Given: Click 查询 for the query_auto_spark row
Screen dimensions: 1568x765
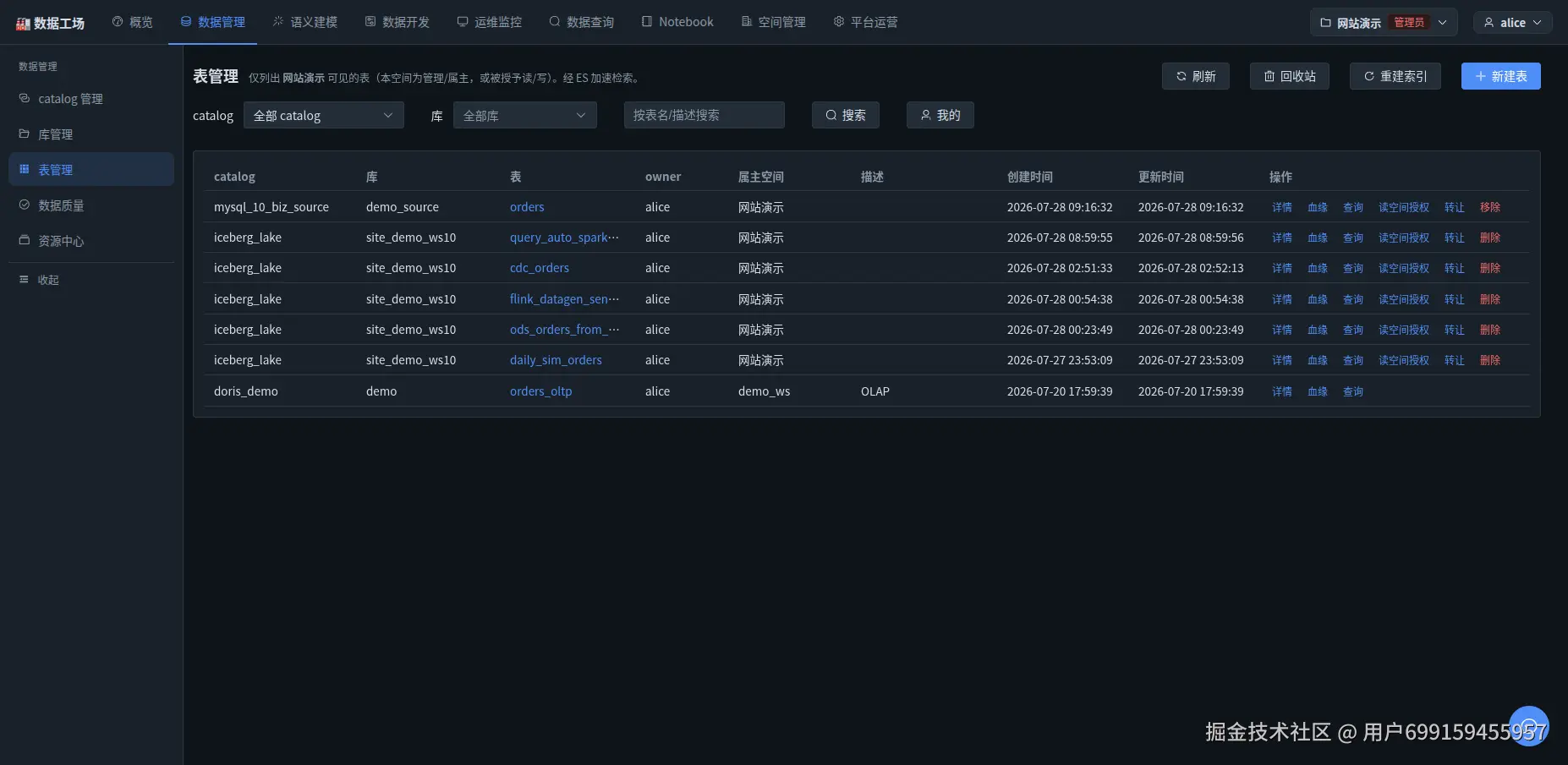Looking at the screenshot, I should point(1353,238).
